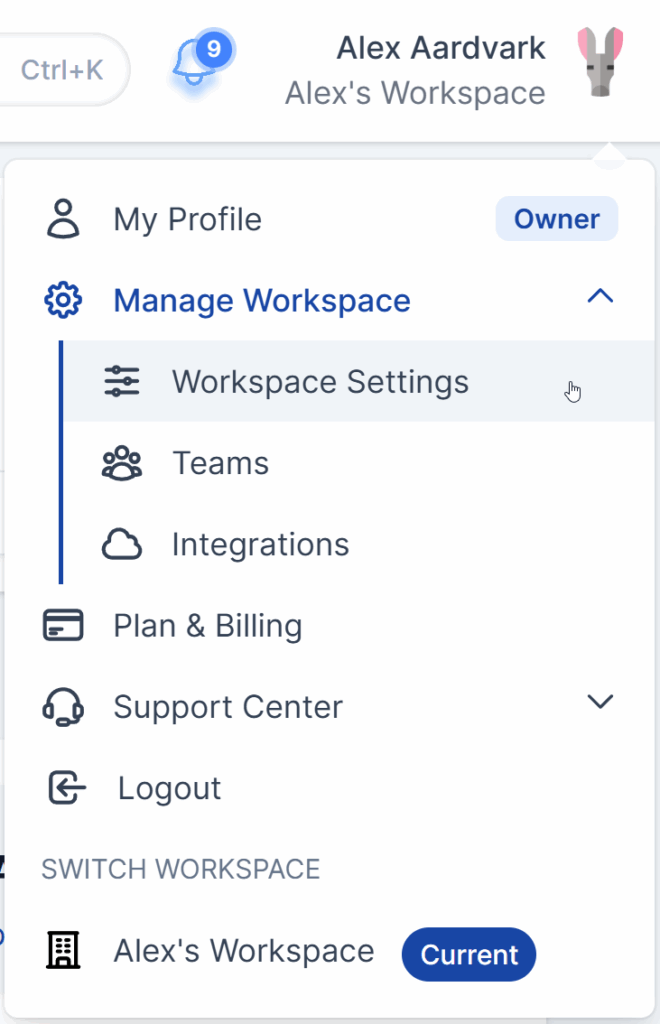The image size is (660, 1024).
Task: Click the Workspace Settings sliders icon
Action: [x=121, y=381]
